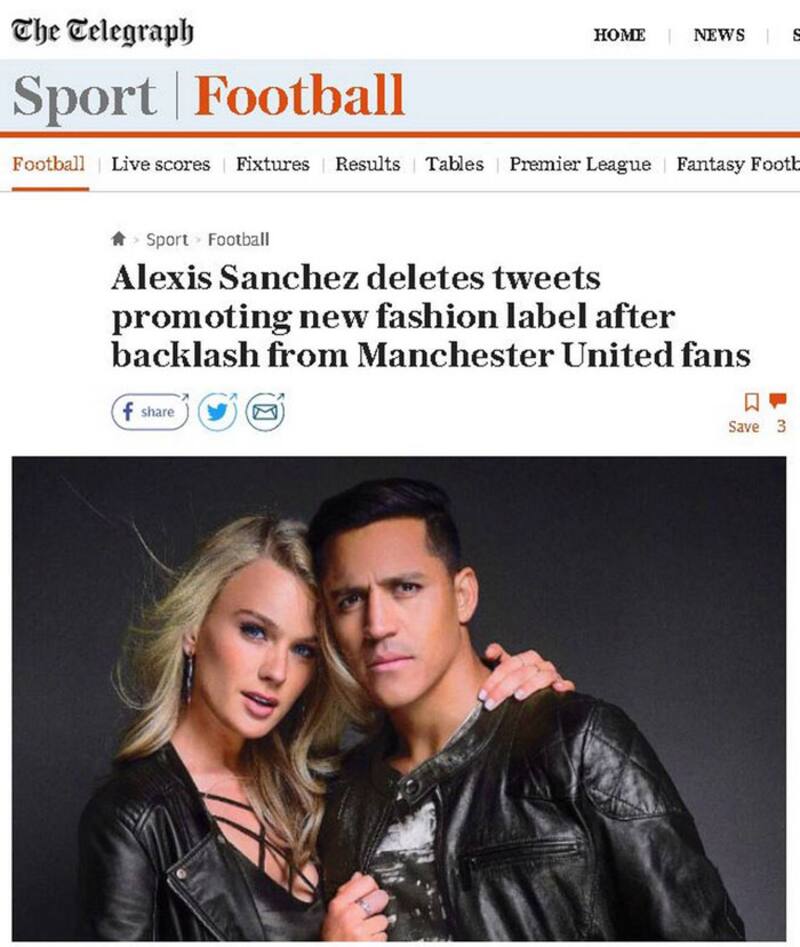The width and height of the screenshot is (800, 947).
Task: Follow the Football breadcrumb link
Action: coord(238,239)
